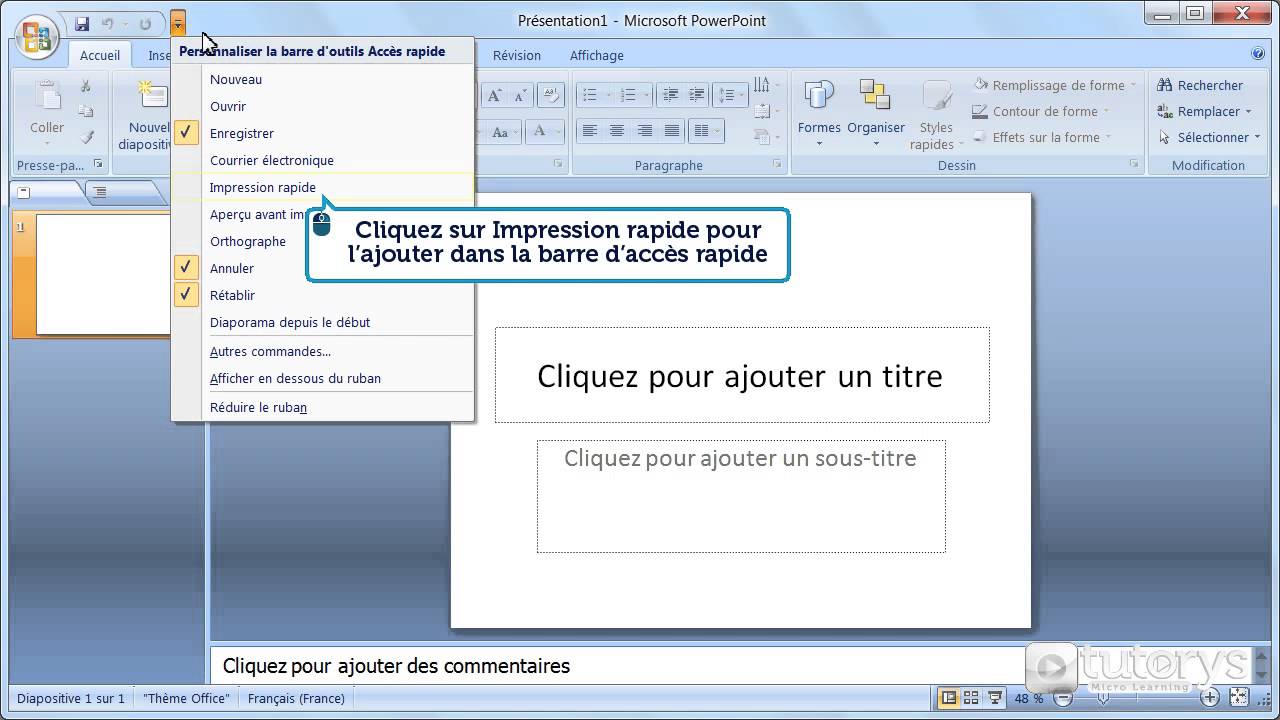Click the slide 1 thumbnail

pyautogui.click(x=103, y=274)
